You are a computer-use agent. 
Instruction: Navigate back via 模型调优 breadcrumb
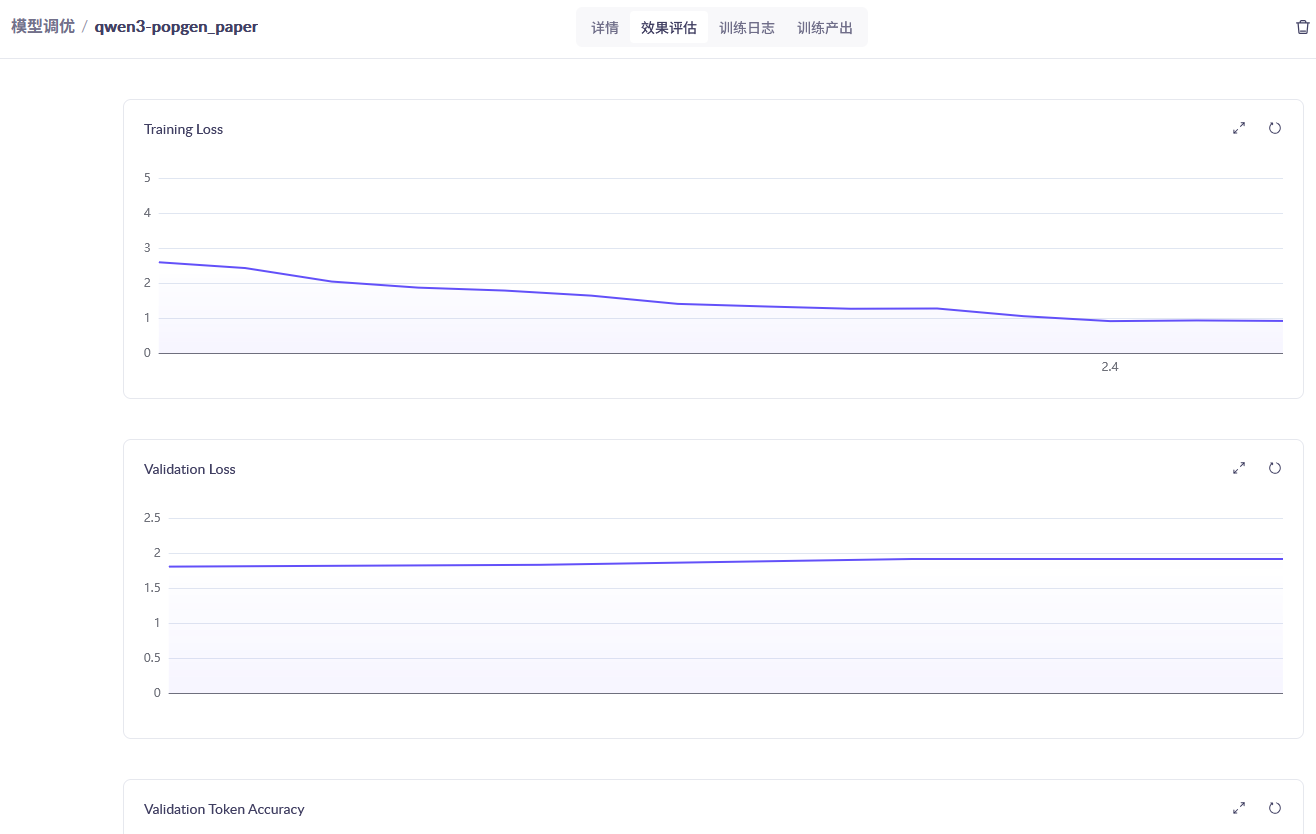(43, 27)
